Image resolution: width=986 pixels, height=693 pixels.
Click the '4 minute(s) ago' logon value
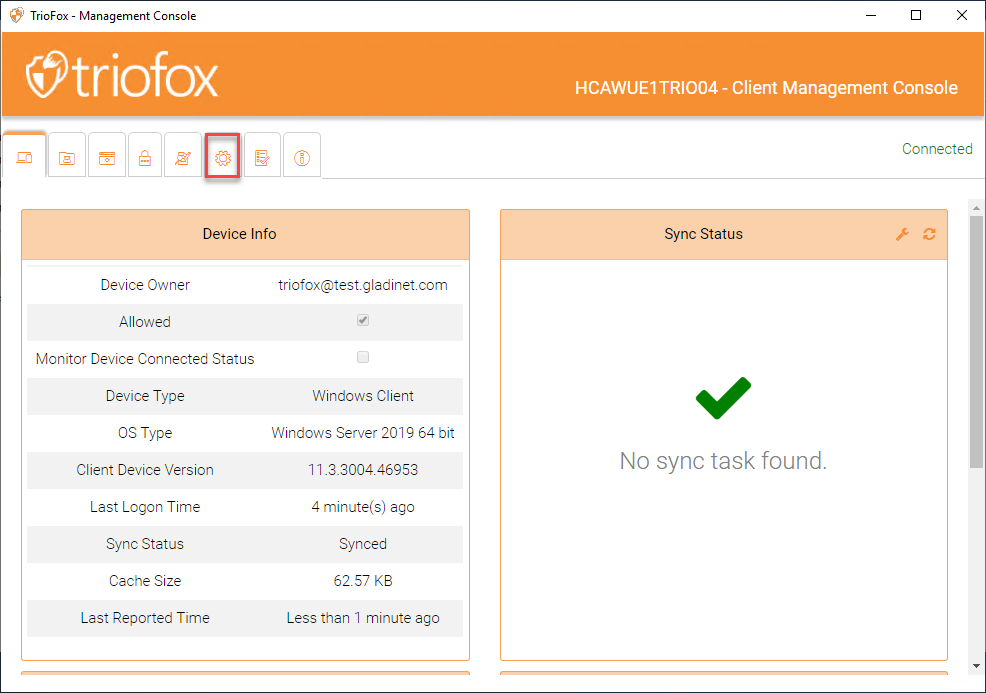[x=363, y=507]
